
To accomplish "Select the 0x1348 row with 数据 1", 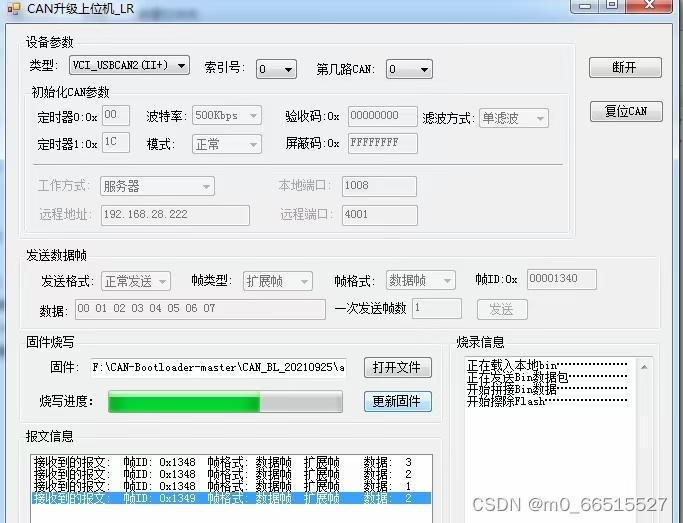I will click(231, 486).
